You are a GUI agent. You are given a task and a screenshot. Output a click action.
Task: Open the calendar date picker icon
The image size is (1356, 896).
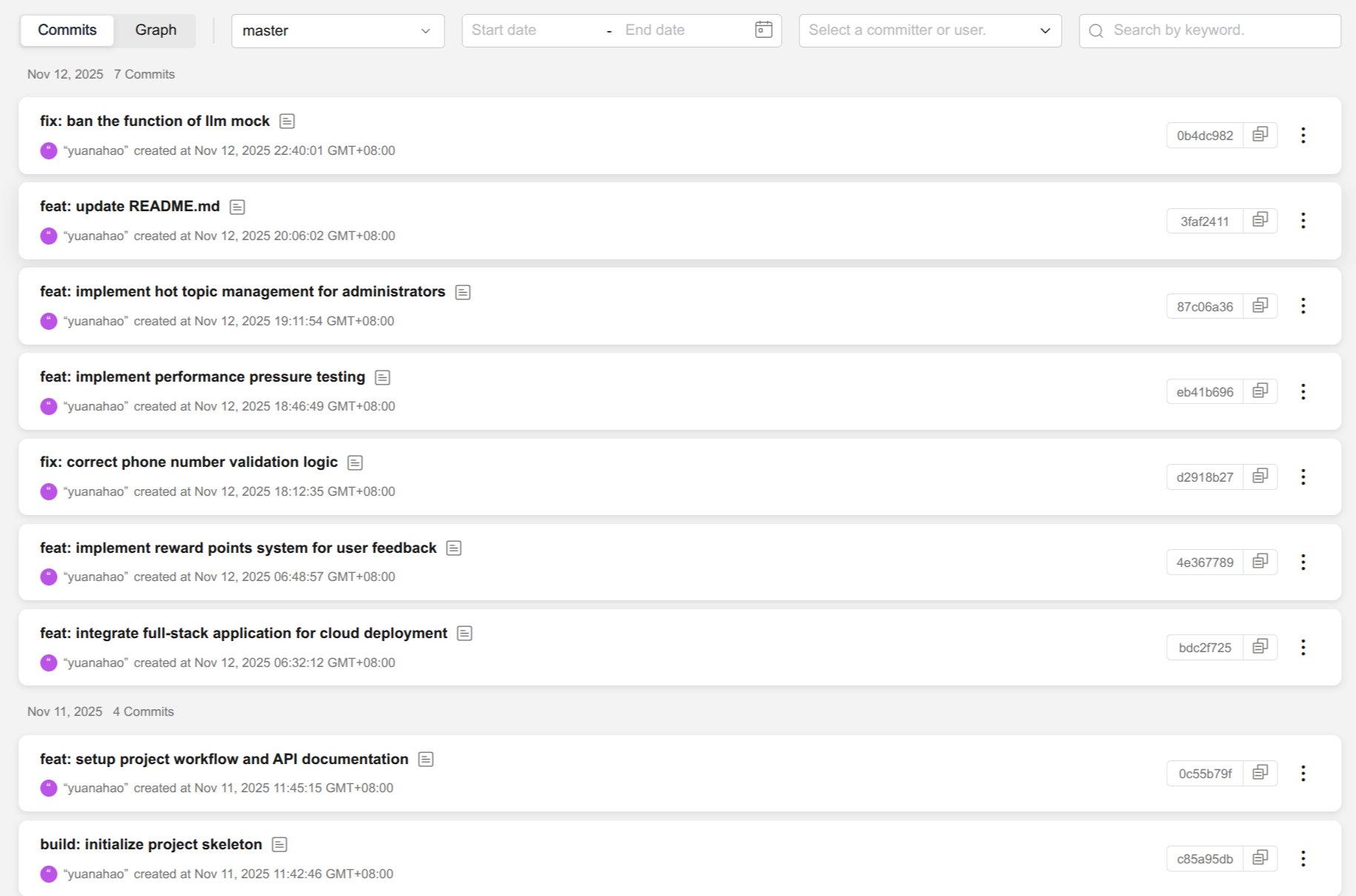click(763, 30)
